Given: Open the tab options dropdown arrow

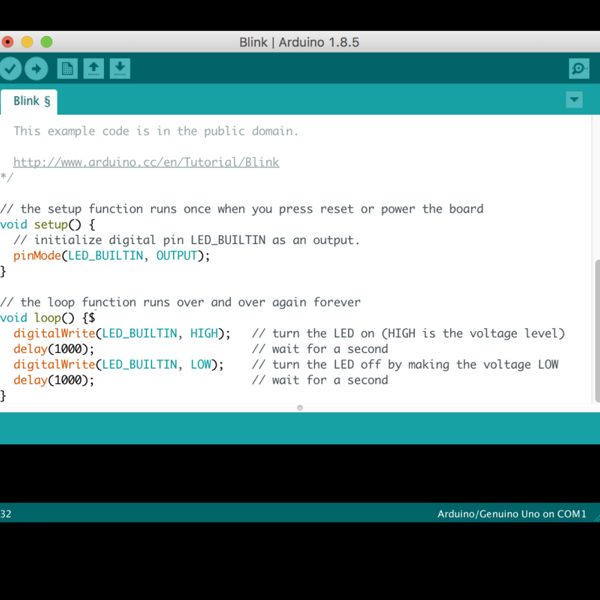Looking at the screenshot, I should (574, 100).
